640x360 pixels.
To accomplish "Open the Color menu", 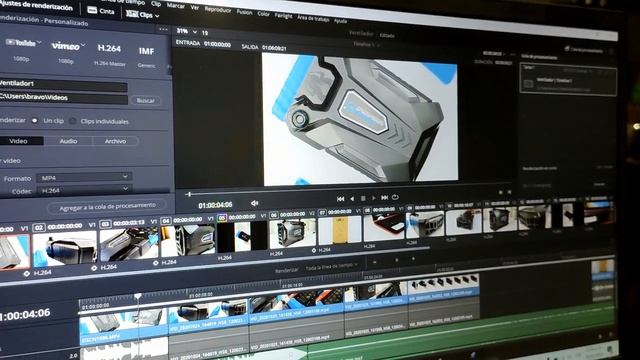I will click(263, 13).
